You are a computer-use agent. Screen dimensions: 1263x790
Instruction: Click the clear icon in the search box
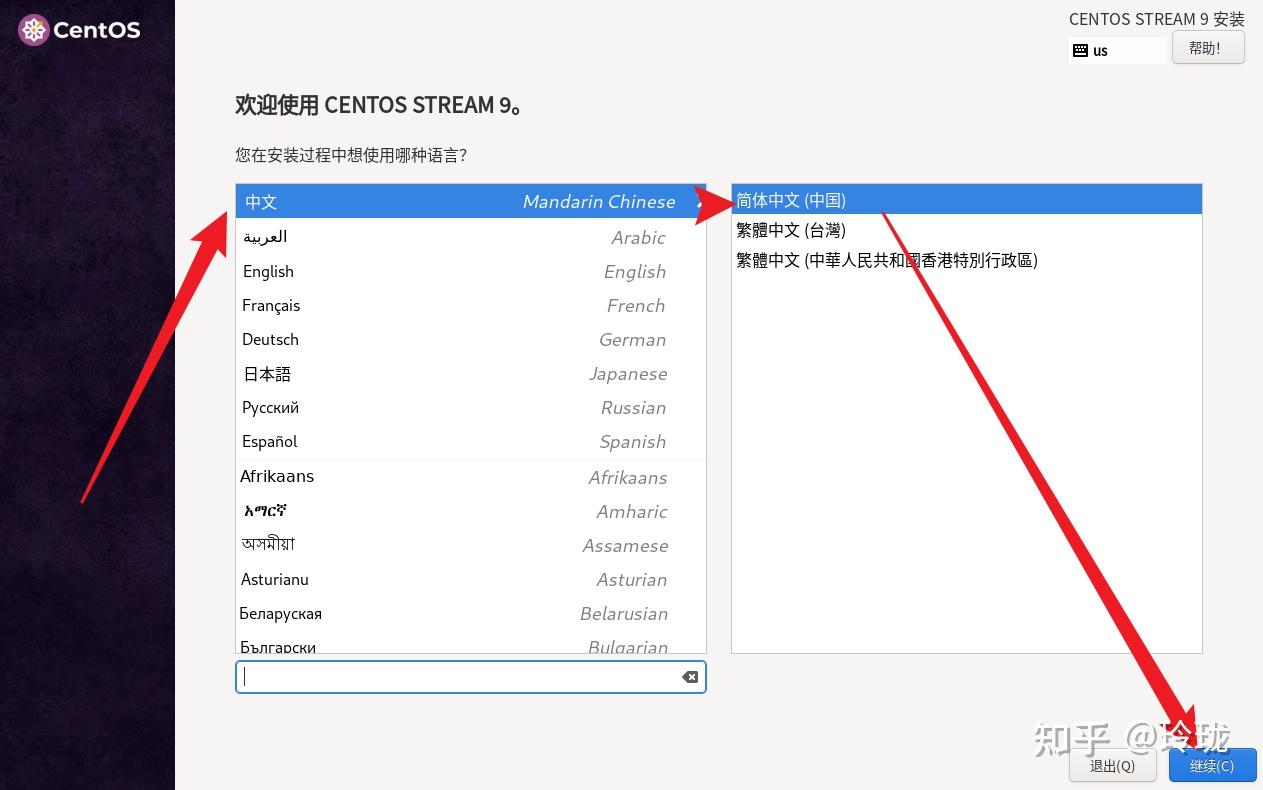(689, 676)
